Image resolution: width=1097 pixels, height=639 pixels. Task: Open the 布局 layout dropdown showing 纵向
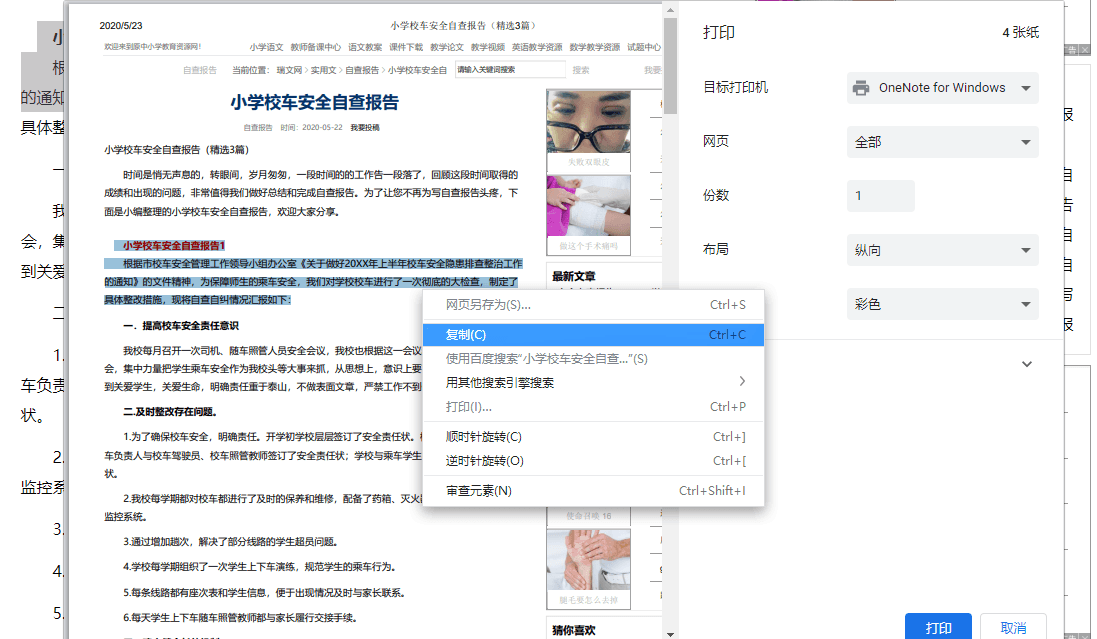[942, 250]
